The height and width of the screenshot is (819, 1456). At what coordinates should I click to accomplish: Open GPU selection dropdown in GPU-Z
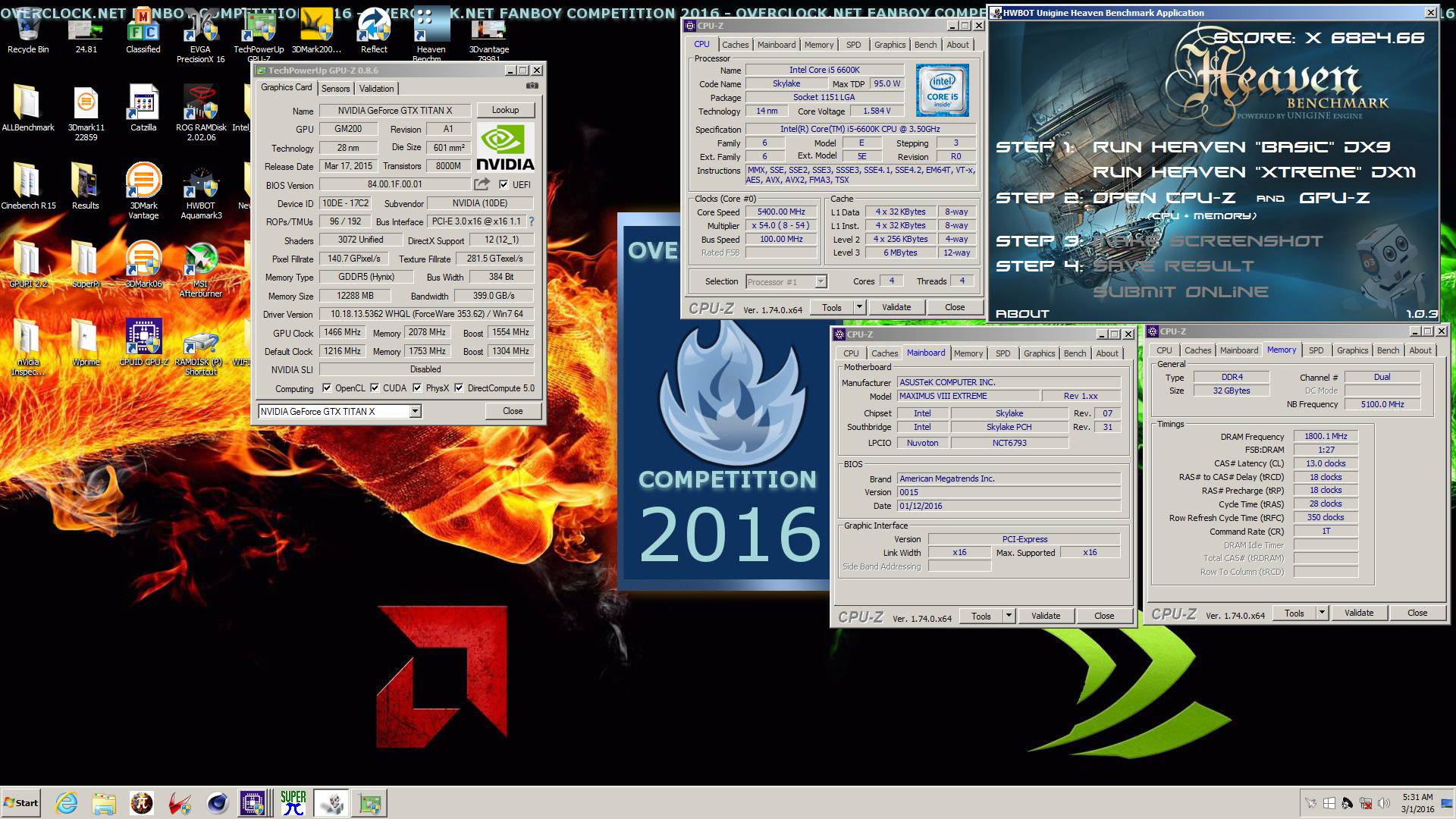[415, 411]
